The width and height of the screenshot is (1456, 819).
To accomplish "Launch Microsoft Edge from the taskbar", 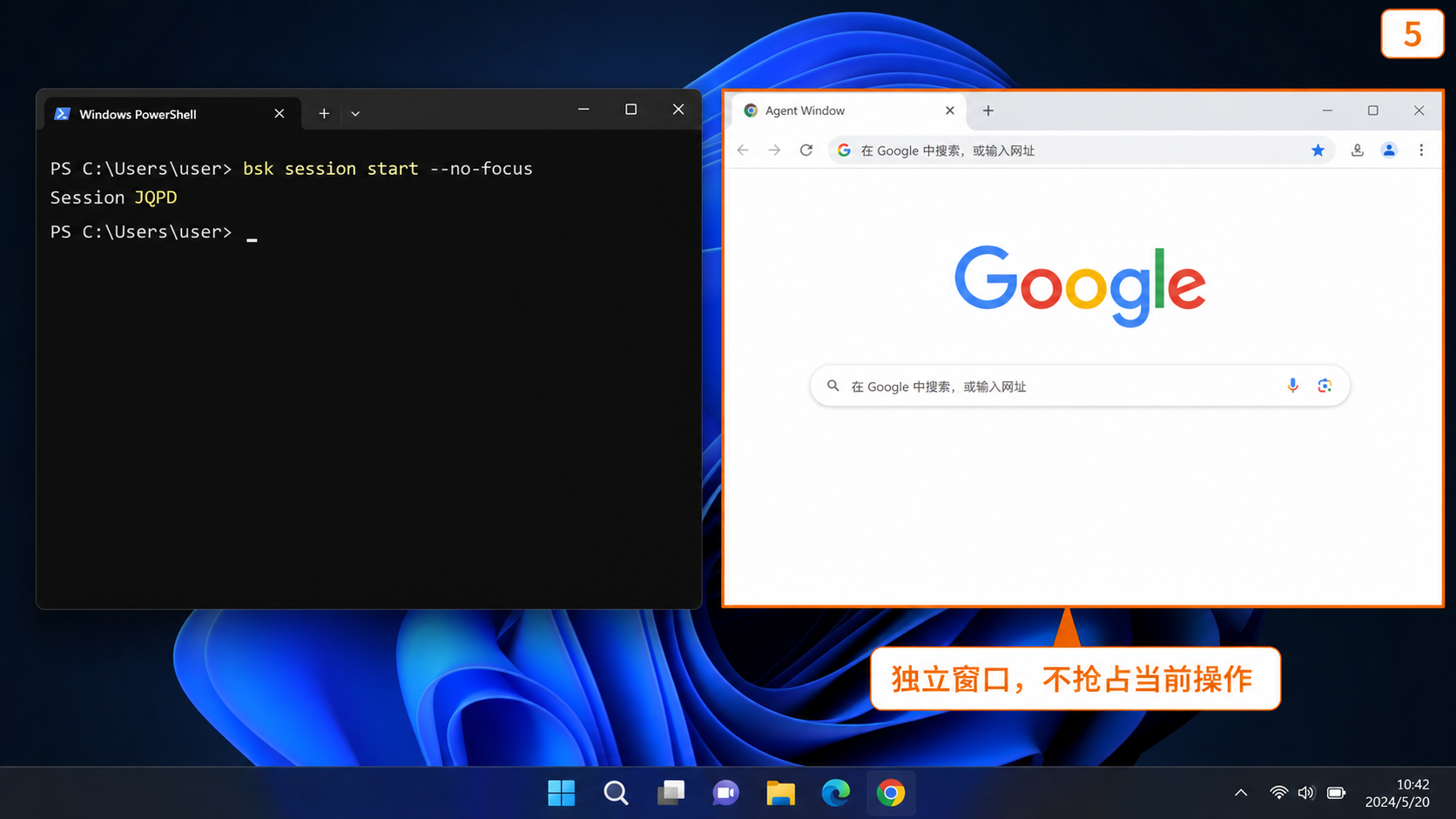I will pos(836,793).
